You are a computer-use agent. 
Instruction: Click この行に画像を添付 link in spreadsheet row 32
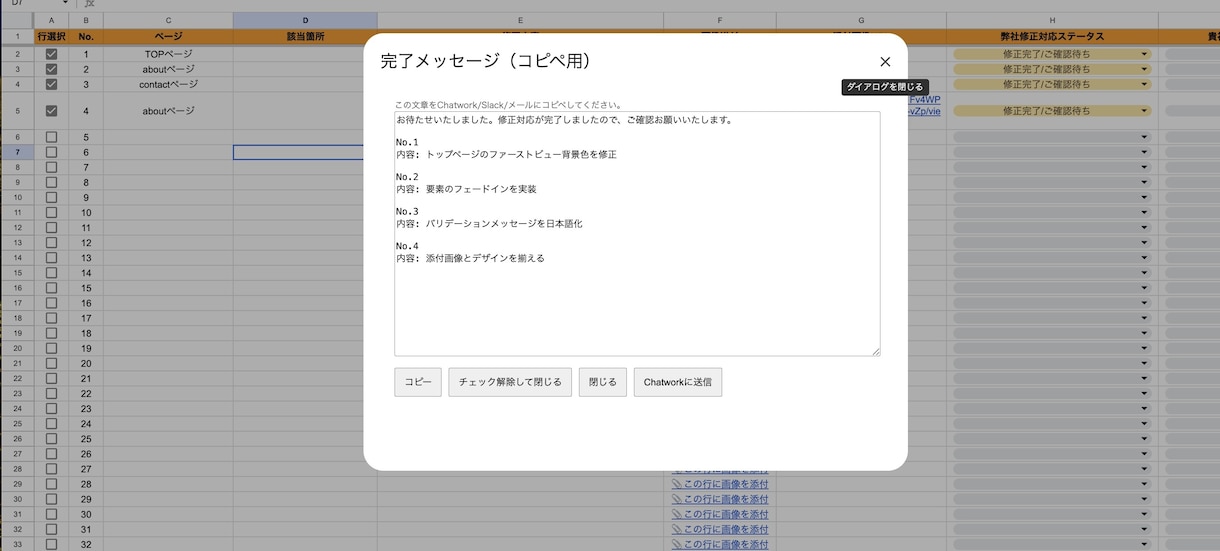720,529
